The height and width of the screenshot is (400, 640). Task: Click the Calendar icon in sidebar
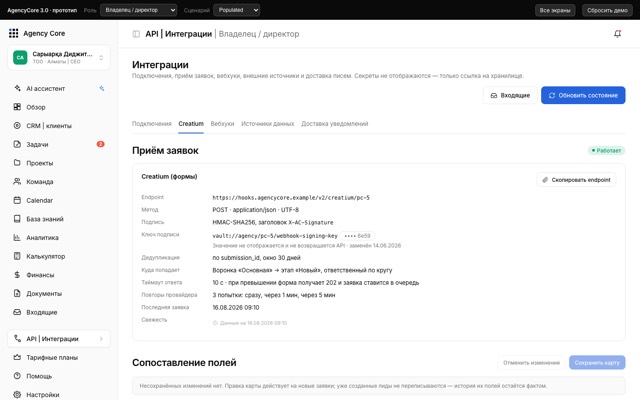17,200
